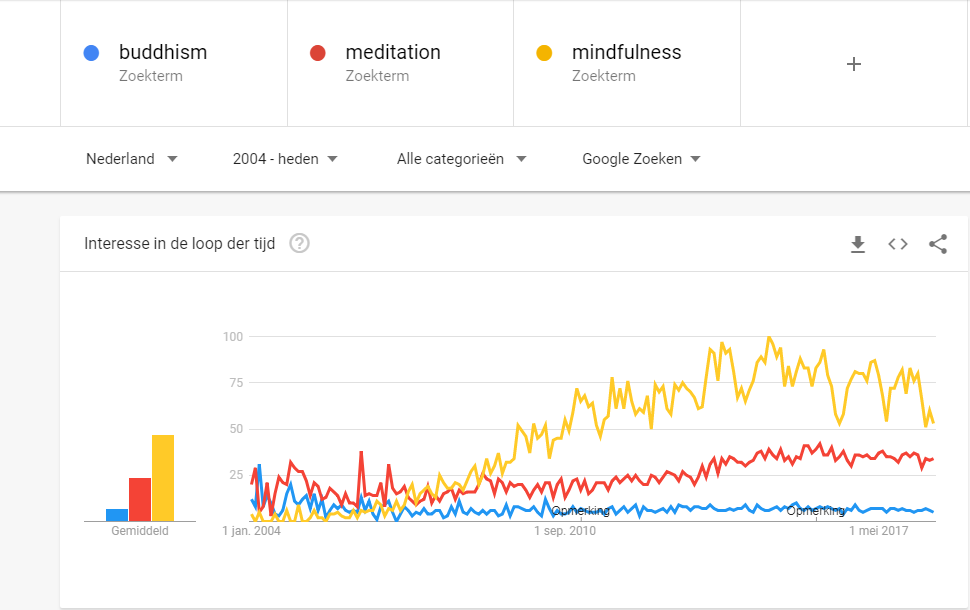Download the interest over time chart data
This screenshot has width=970, height=610.
click(x=857, y=244)
